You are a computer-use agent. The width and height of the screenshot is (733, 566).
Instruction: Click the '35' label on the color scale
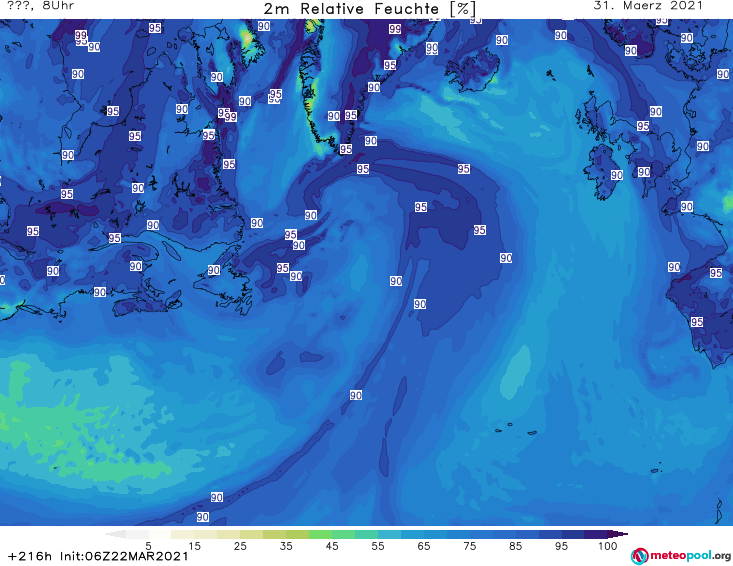(x=286, y=545)
